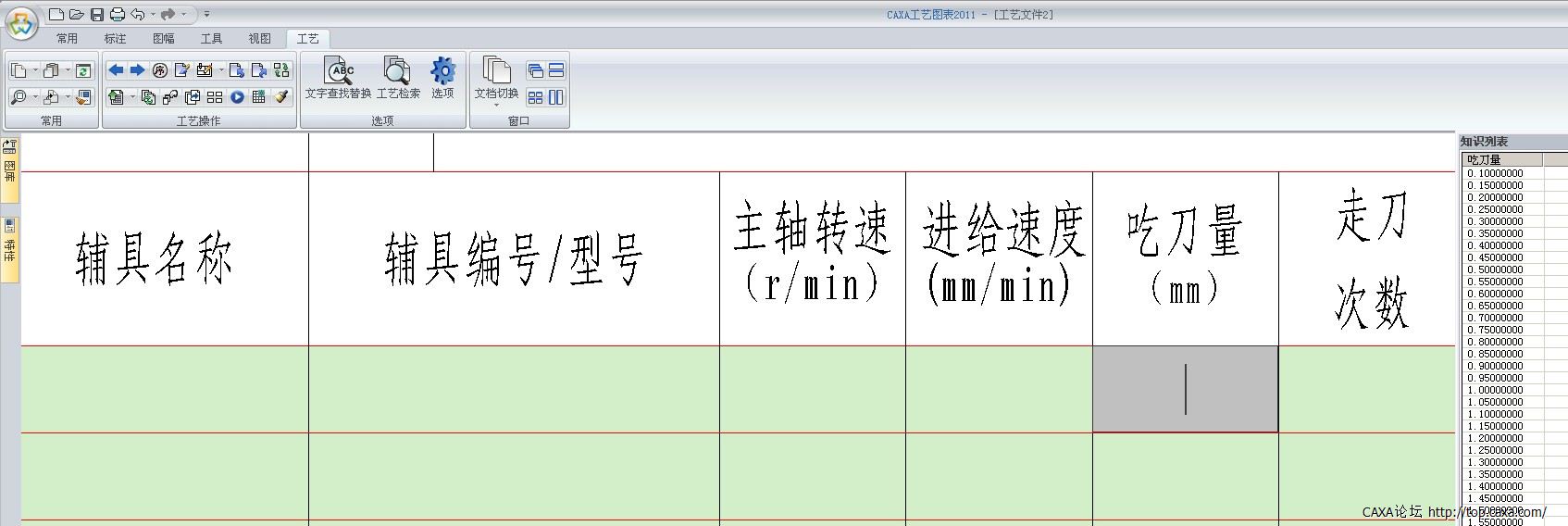Cascade windows with overlapping windows icon

(535, 70)
